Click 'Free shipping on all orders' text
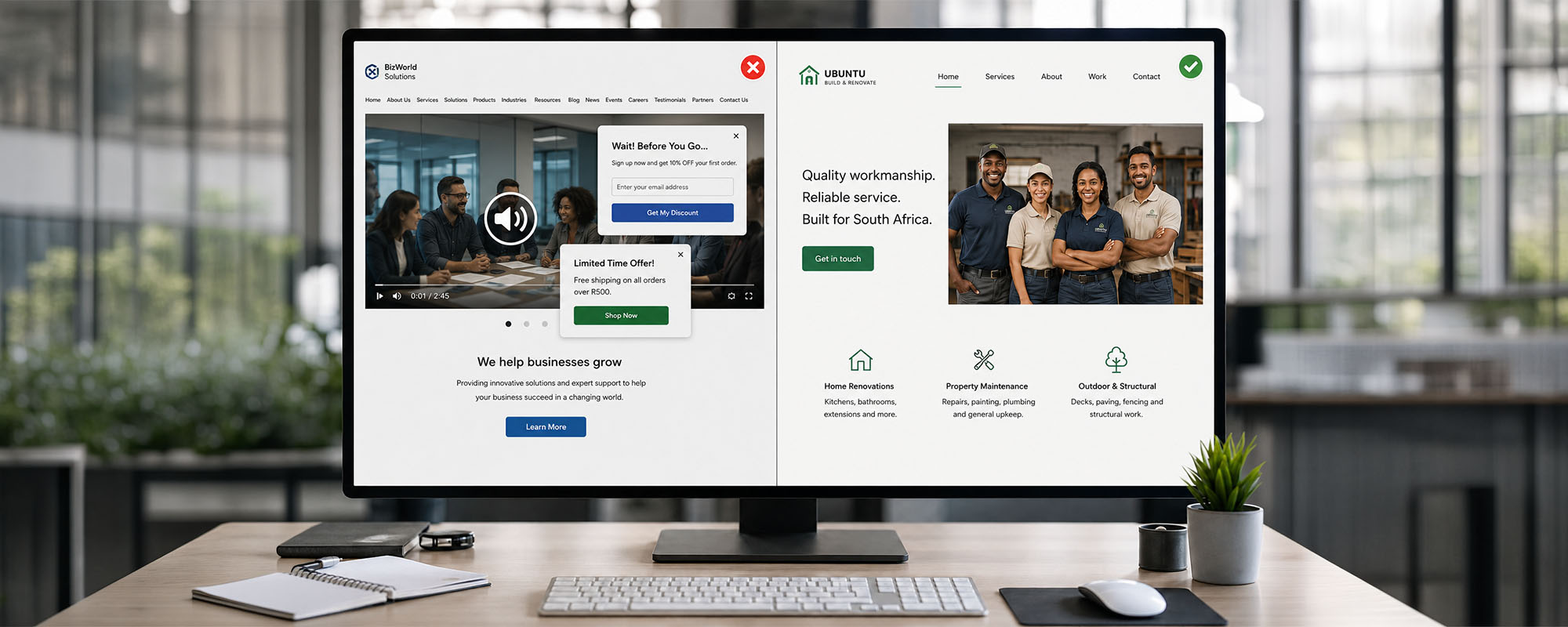This screenshot has width=1568, height=627. (619, 281)
